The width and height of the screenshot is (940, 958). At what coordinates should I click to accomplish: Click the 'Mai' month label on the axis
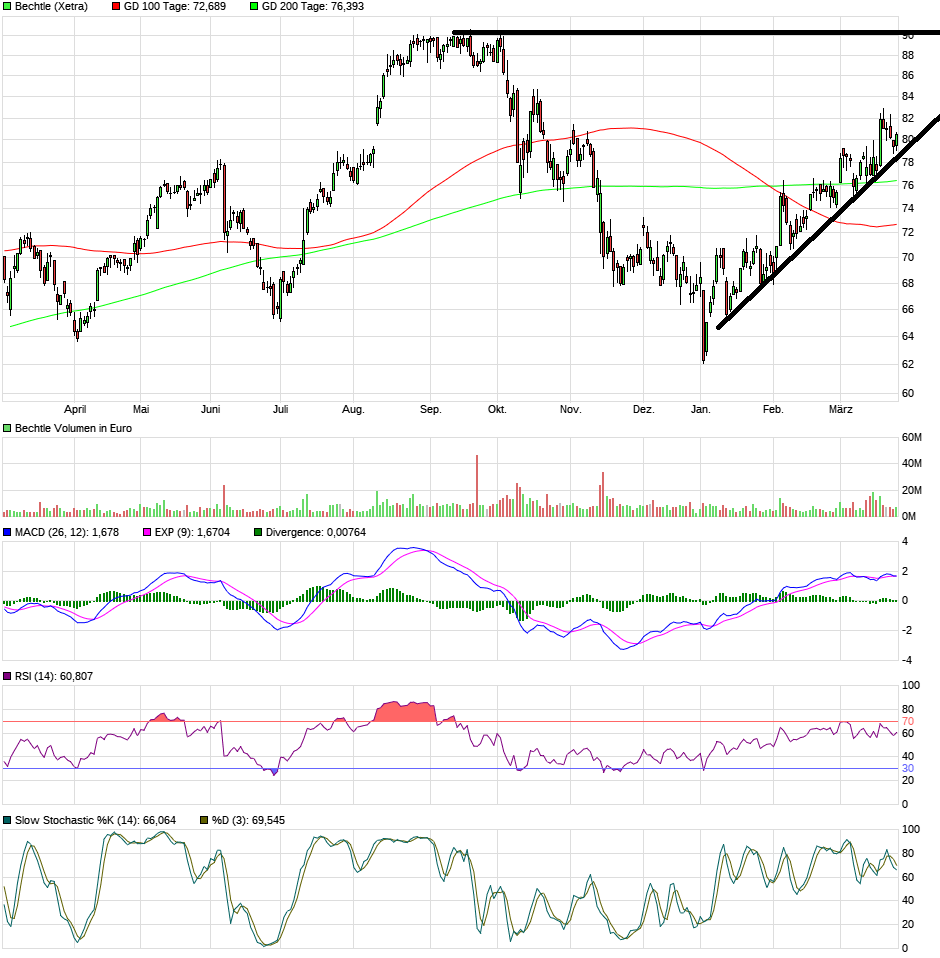(141, 409)
